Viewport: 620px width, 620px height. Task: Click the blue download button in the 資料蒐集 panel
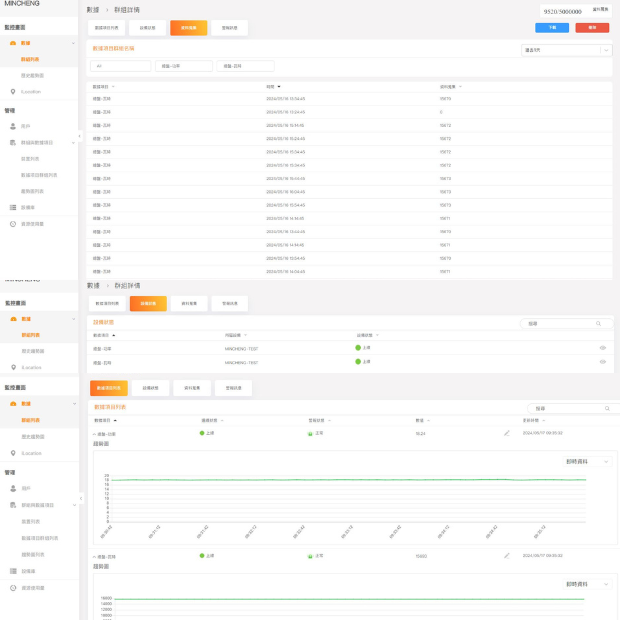(x=552, y=28)
